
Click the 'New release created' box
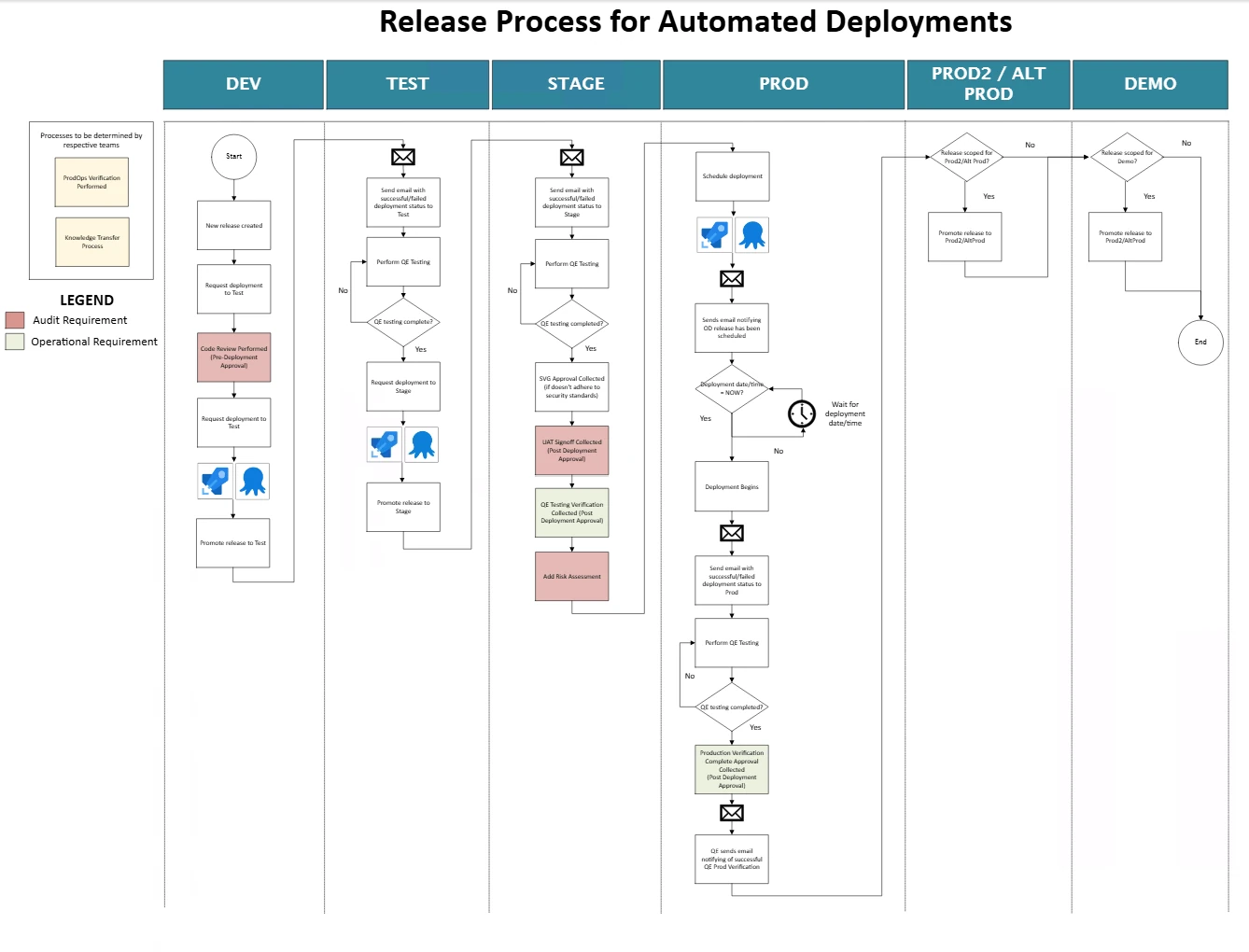(x=233, y=225)
